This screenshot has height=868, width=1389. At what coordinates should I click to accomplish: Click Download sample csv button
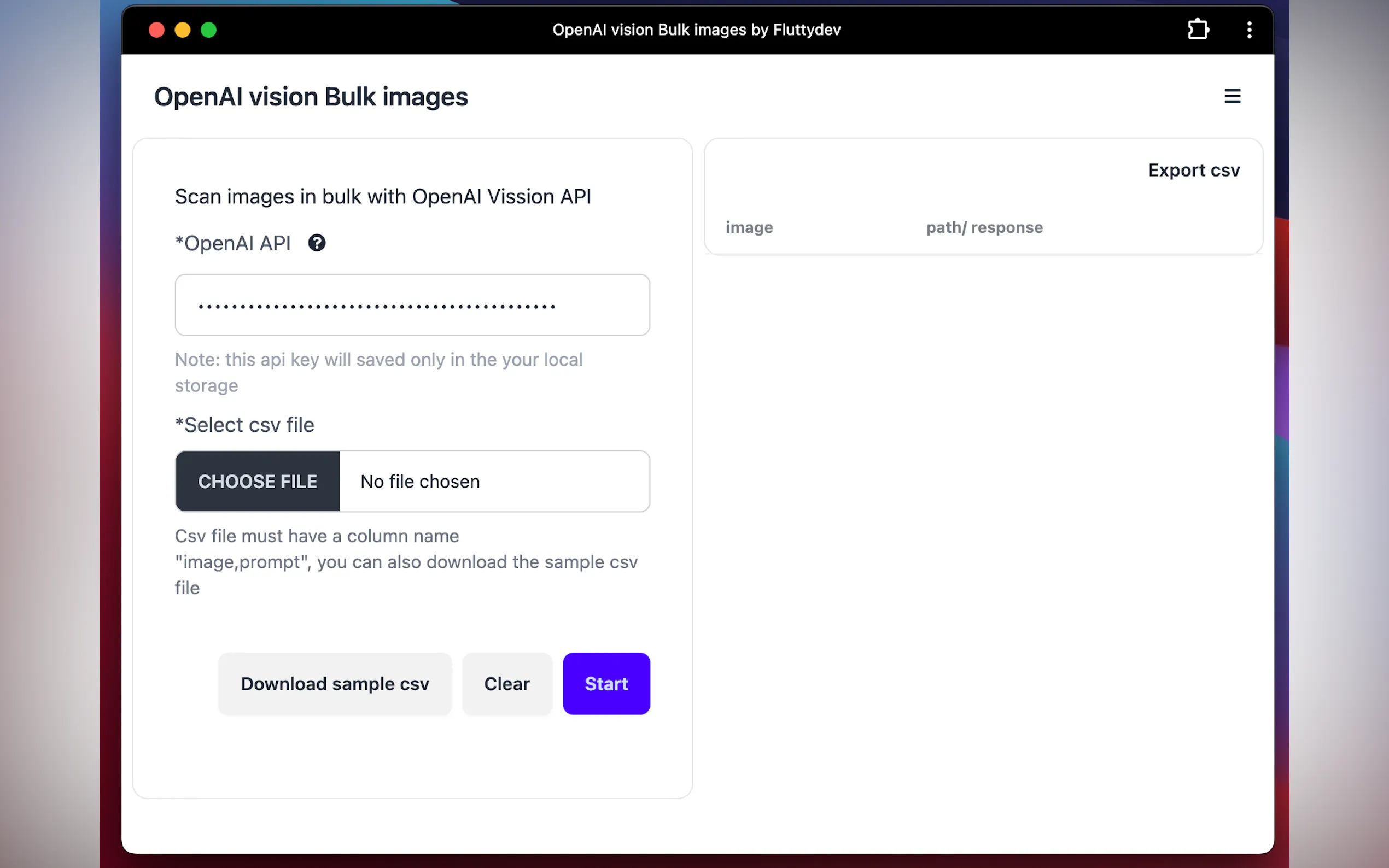pos(335,684)
